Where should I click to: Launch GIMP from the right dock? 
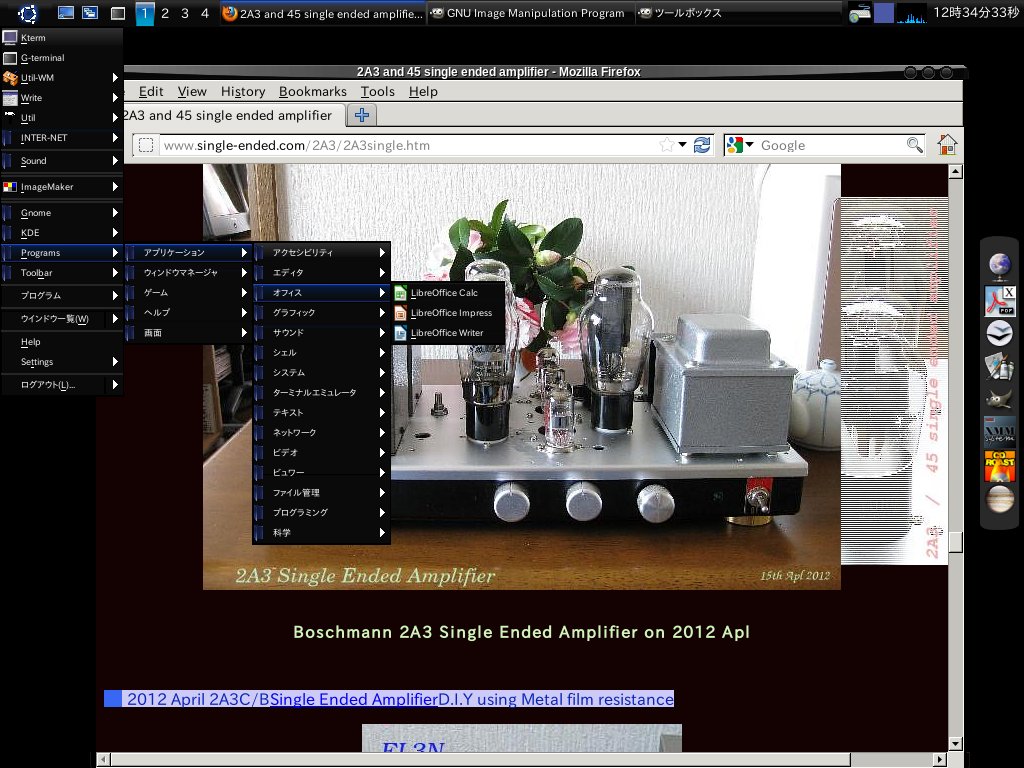pos(999,400)
